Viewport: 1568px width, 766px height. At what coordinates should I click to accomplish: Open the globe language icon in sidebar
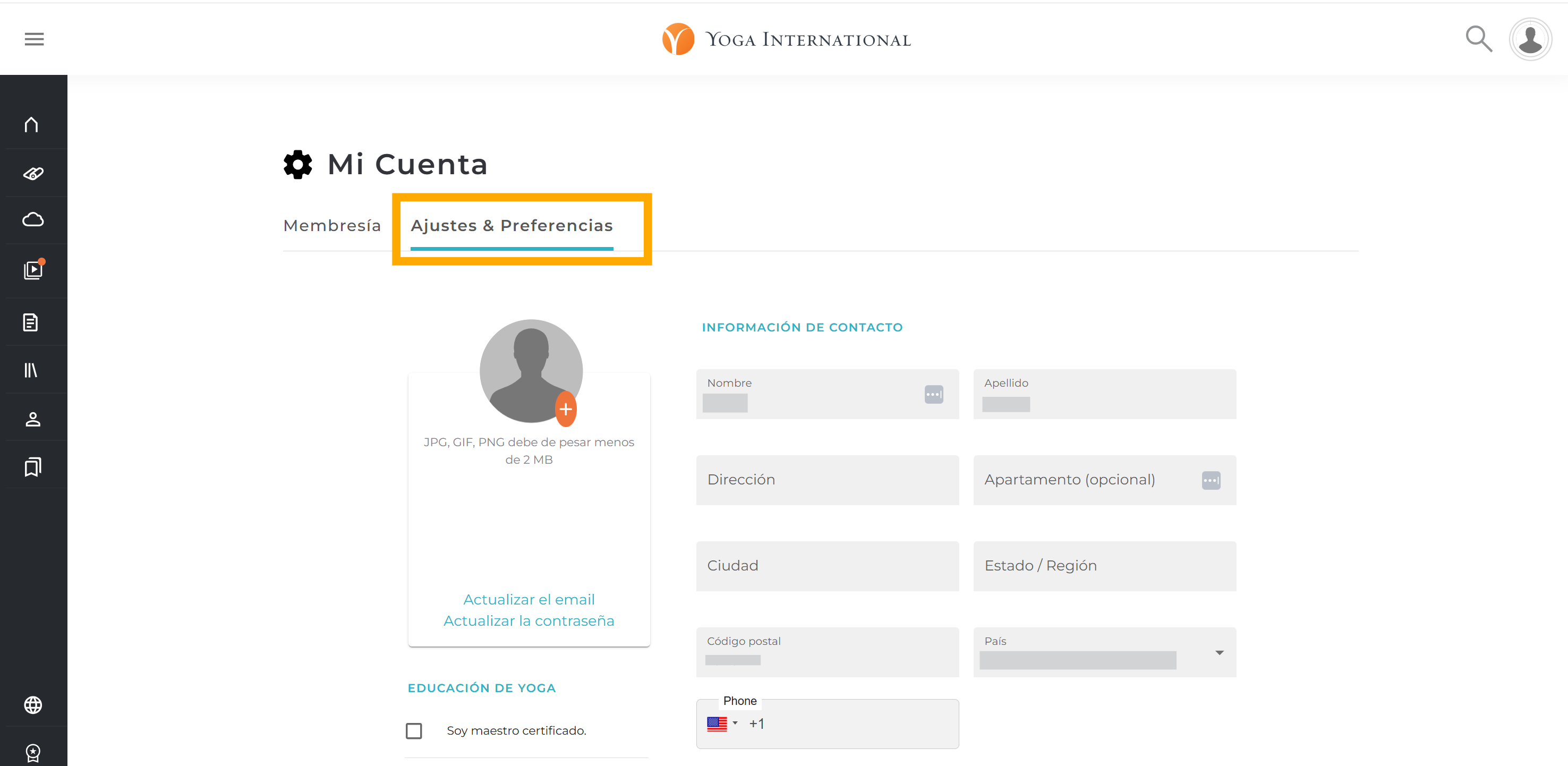(33, 704)
